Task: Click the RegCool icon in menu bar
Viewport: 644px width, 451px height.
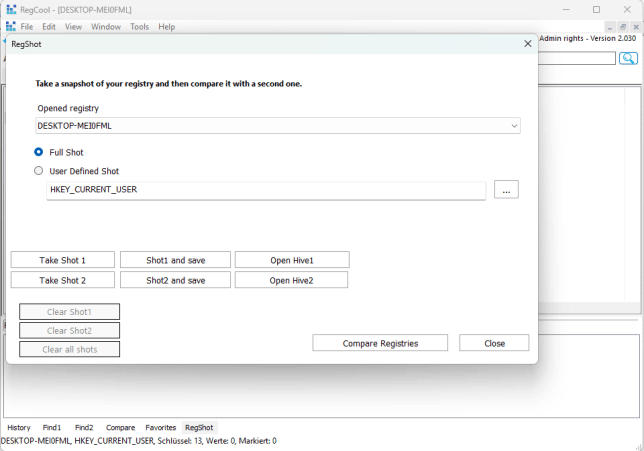Action: click(11, 27)
